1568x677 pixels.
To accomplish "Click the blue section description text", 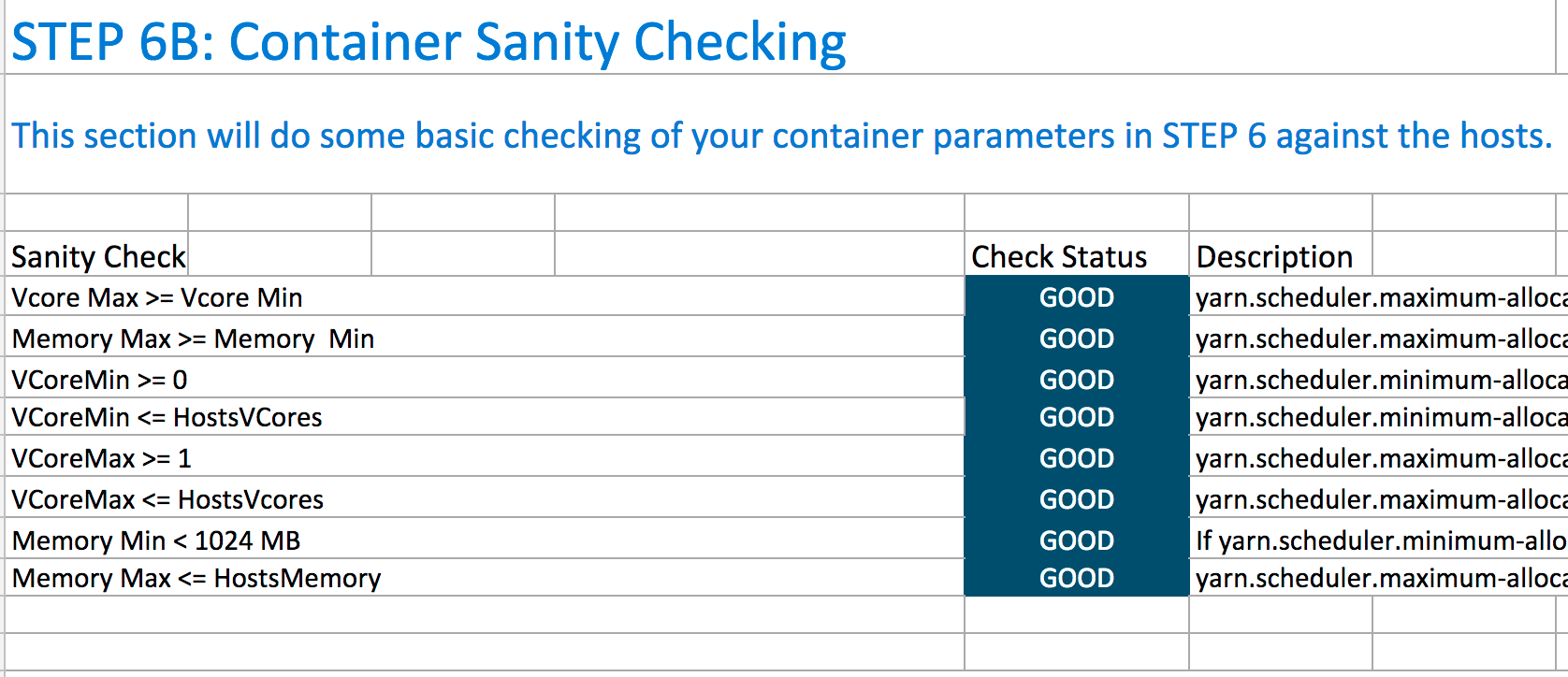I will tap(781, 136).
